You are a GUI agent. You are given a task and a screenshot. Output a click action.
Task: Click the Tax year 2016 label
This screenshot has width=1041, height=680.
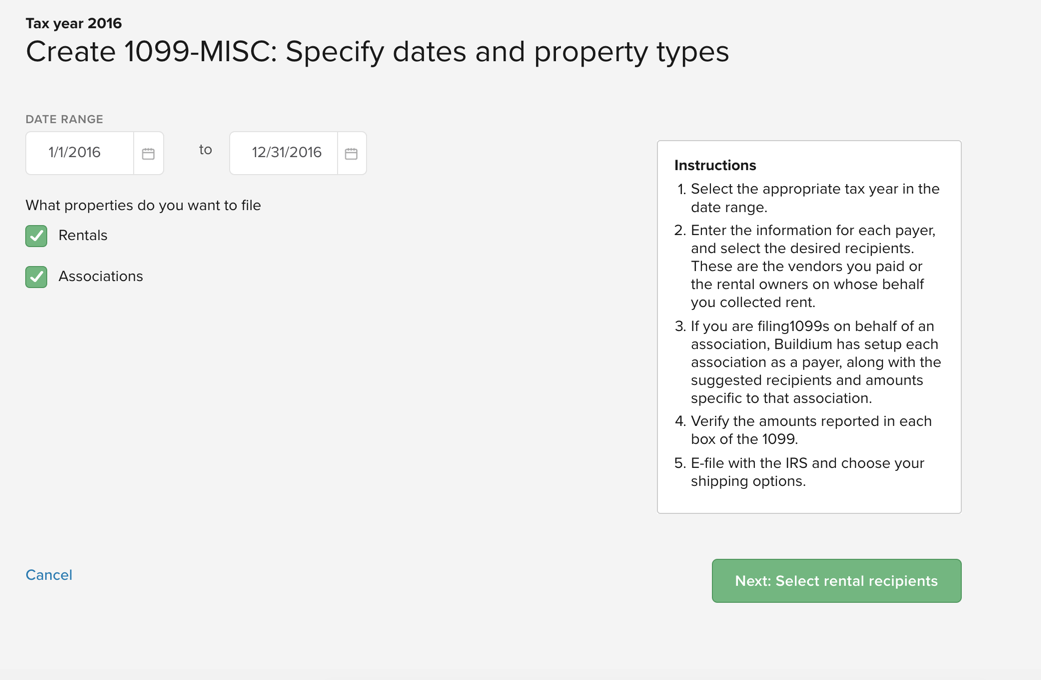click(x=72, y=22)
